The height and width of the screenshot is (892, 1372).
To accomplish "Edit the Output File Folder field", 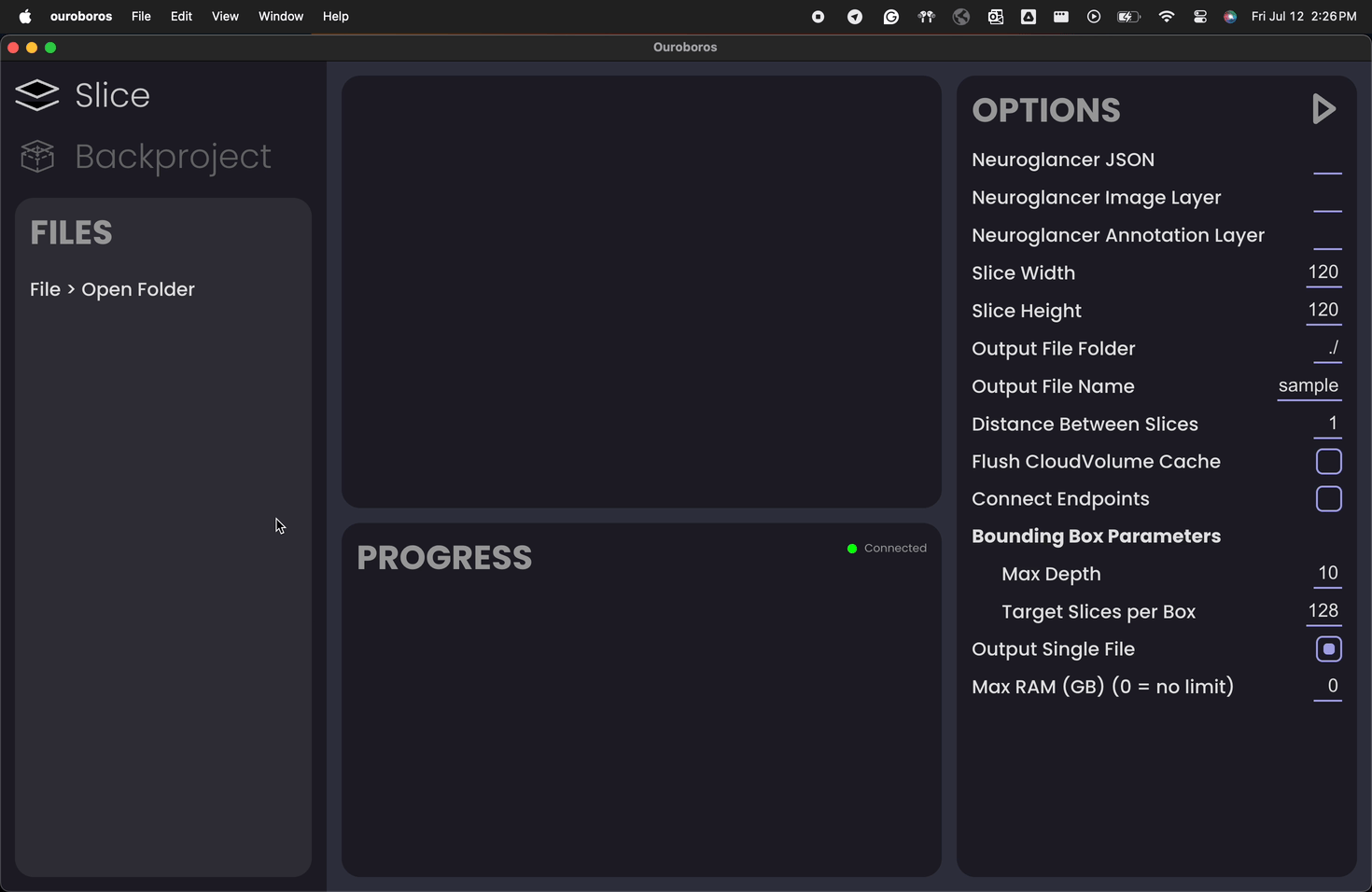I will coord(1328,349).
